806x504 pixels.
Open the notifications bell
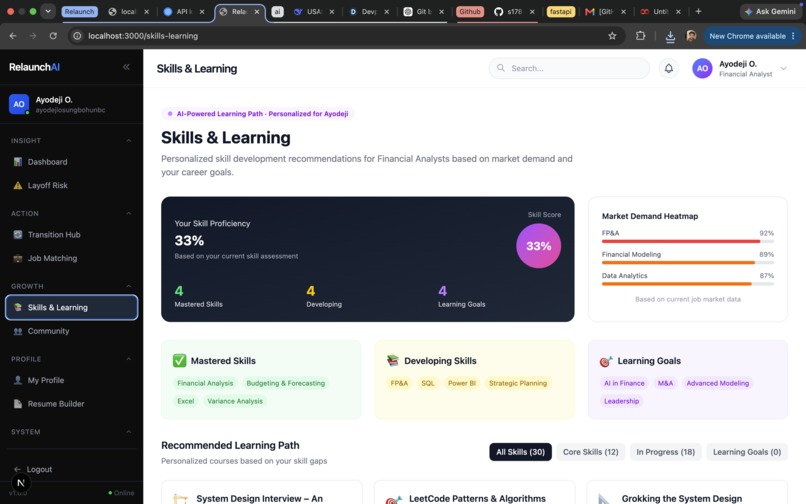coord(669,68)
